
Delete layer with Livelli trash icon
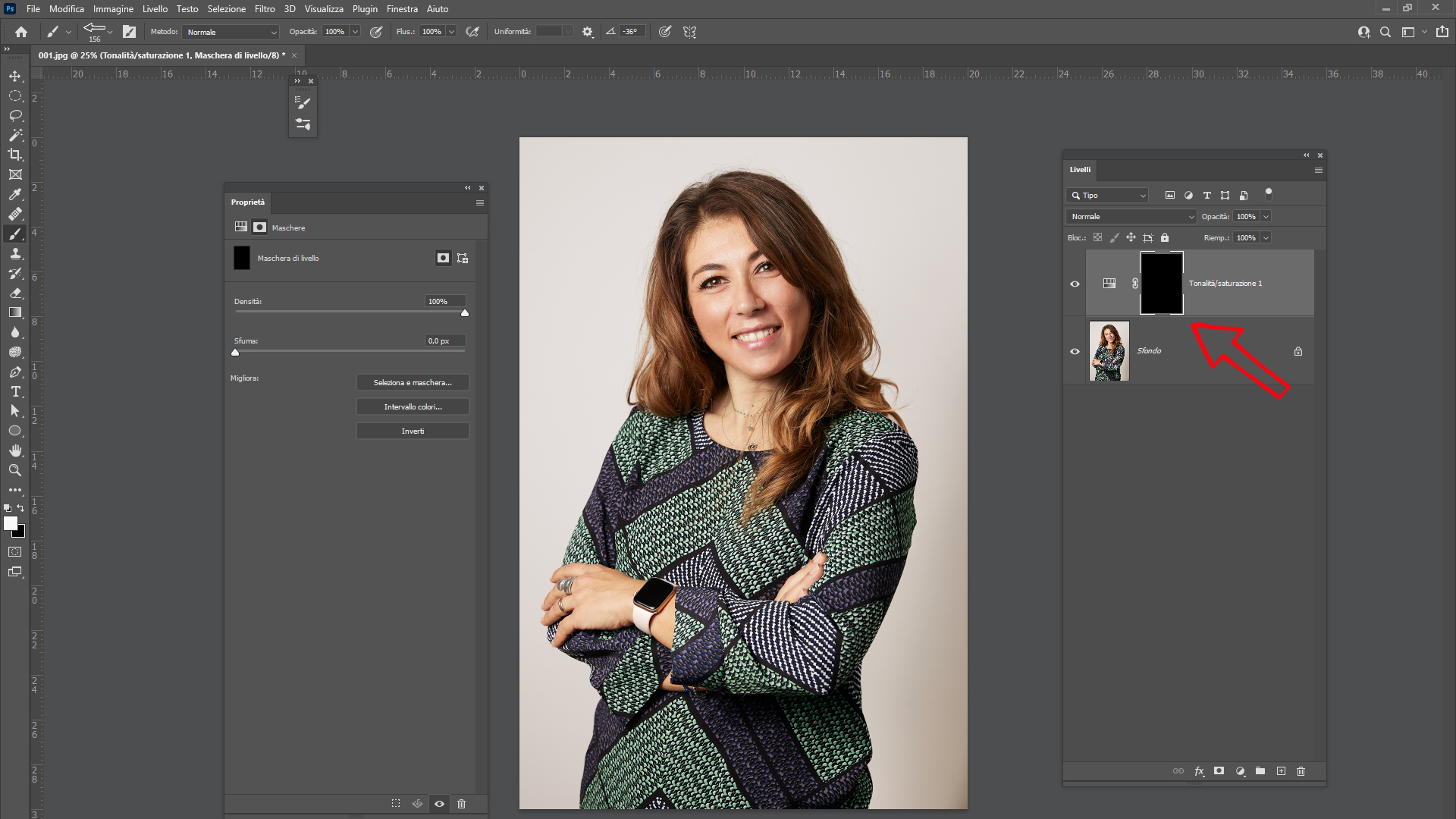click(x=1301, y=771)
